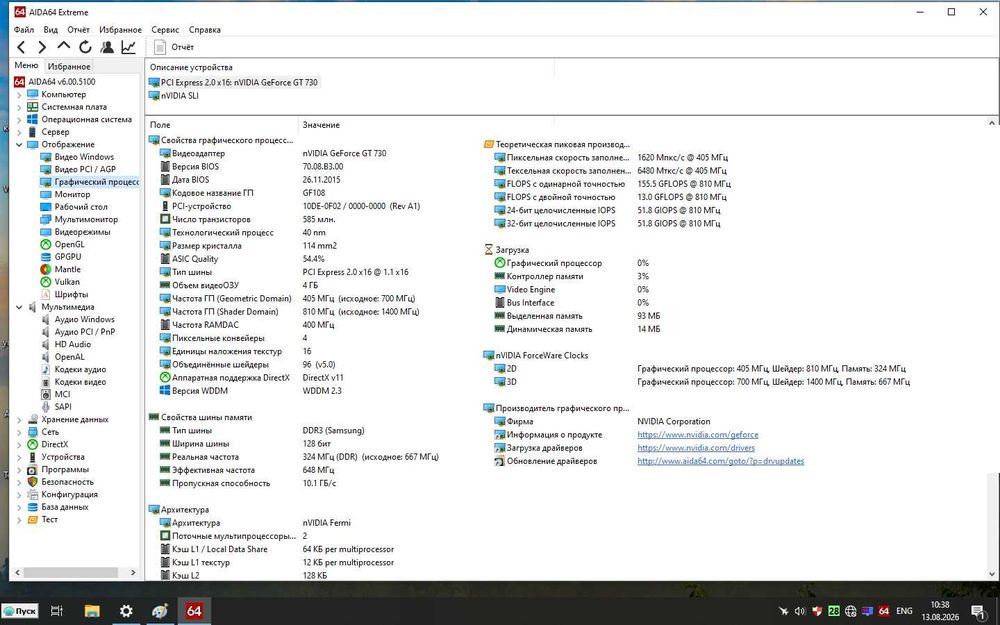Screen dimensions: 1000x625
Task: Open the Сервис menu
Action: [x=165, y=29]
